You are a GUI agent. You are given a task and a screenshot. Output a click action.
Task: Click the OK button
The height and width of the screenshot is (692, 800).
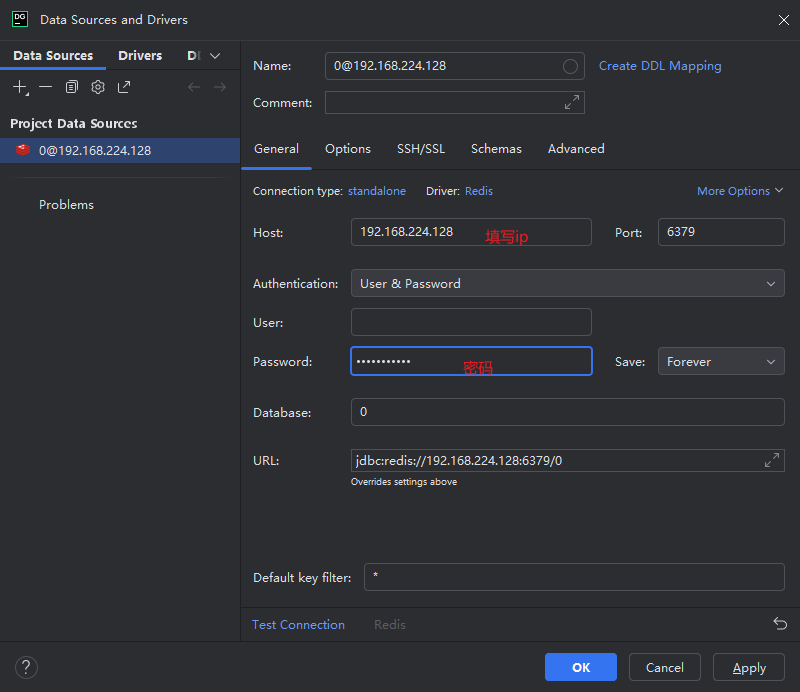coord(581,667)
